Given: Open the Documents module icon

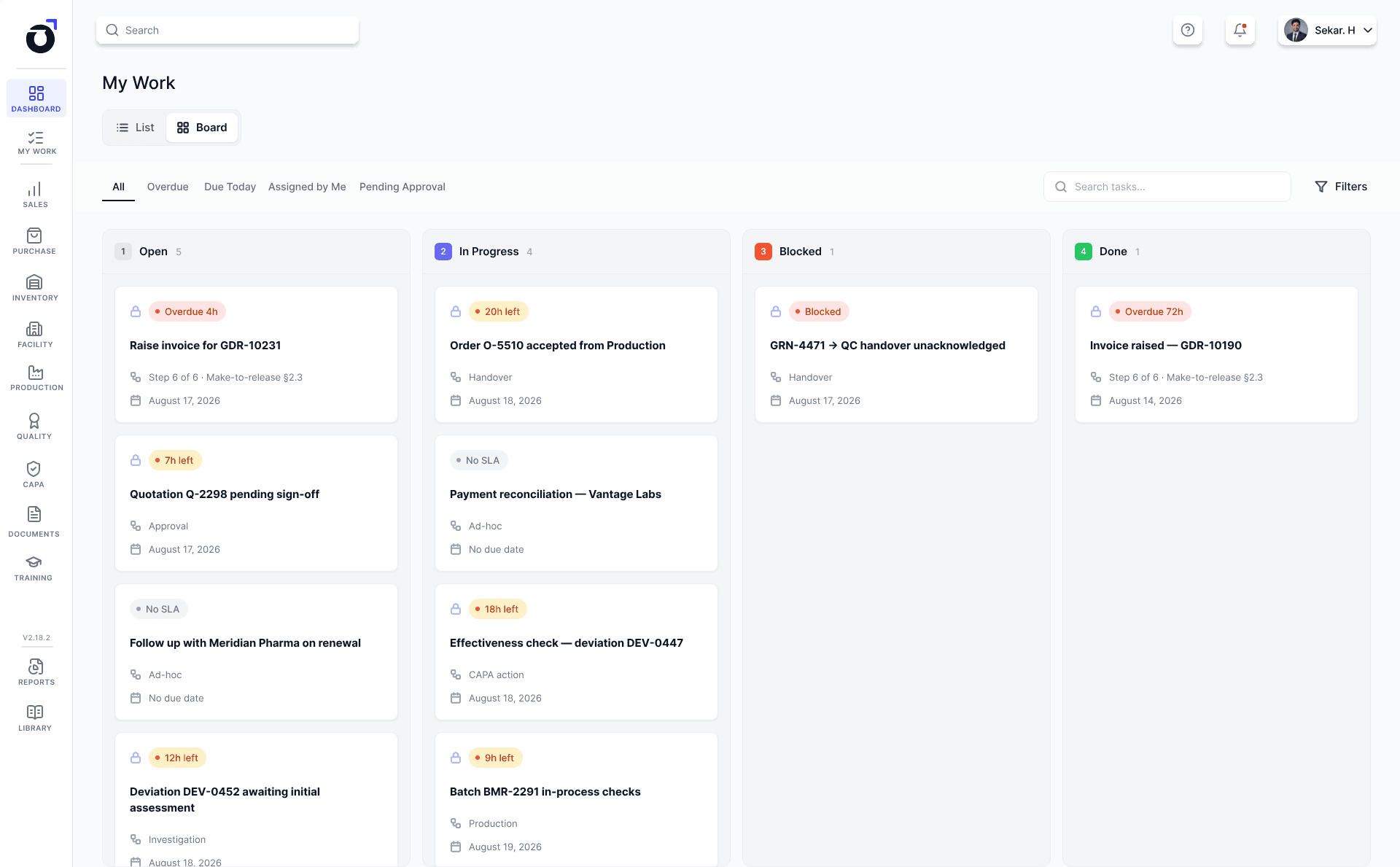Looking at the screenshot, I should click(x=34, y=522).
